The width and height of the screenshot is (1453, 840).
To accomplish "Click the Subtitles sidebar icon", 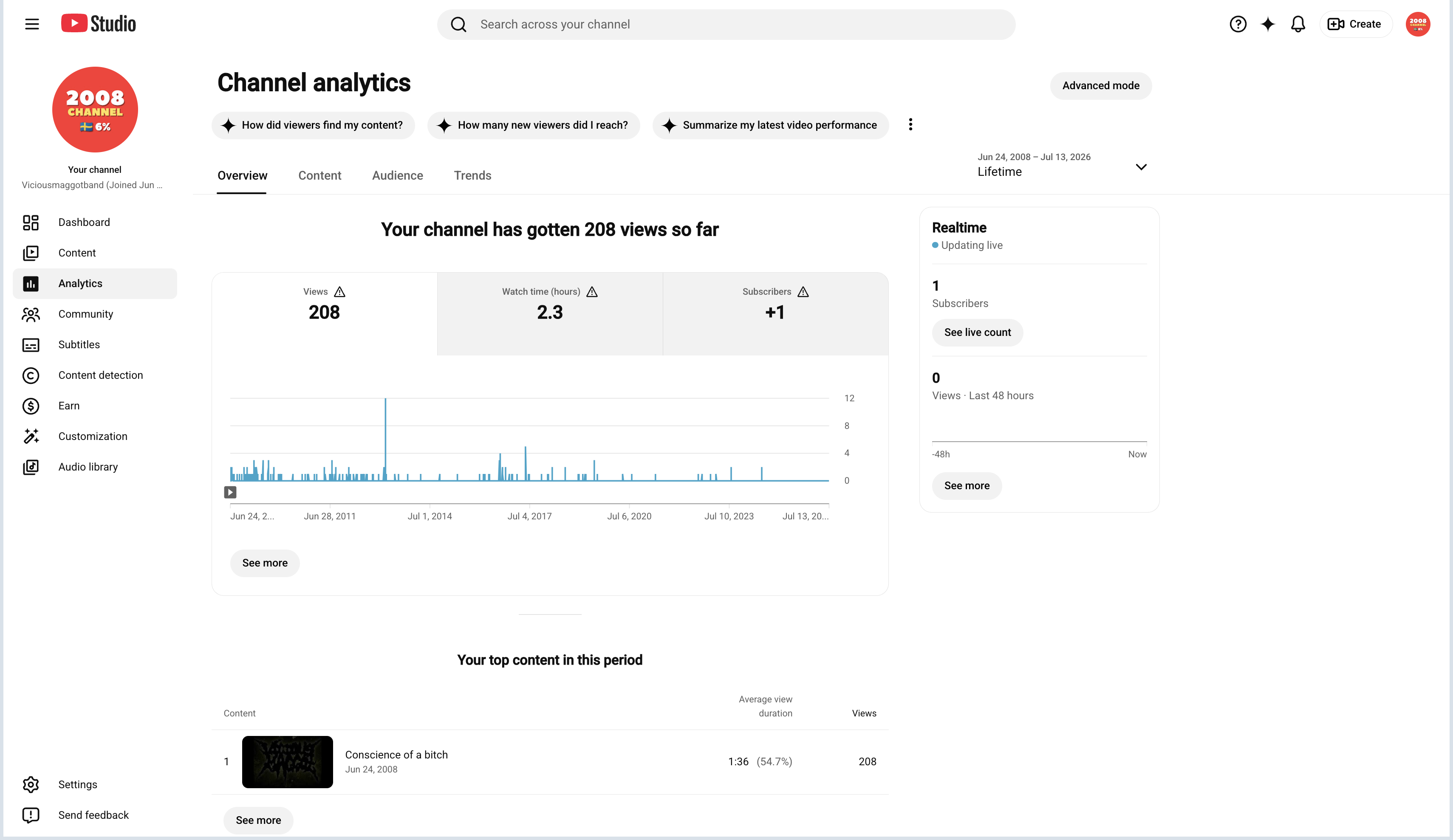I will tap(31, 345).
